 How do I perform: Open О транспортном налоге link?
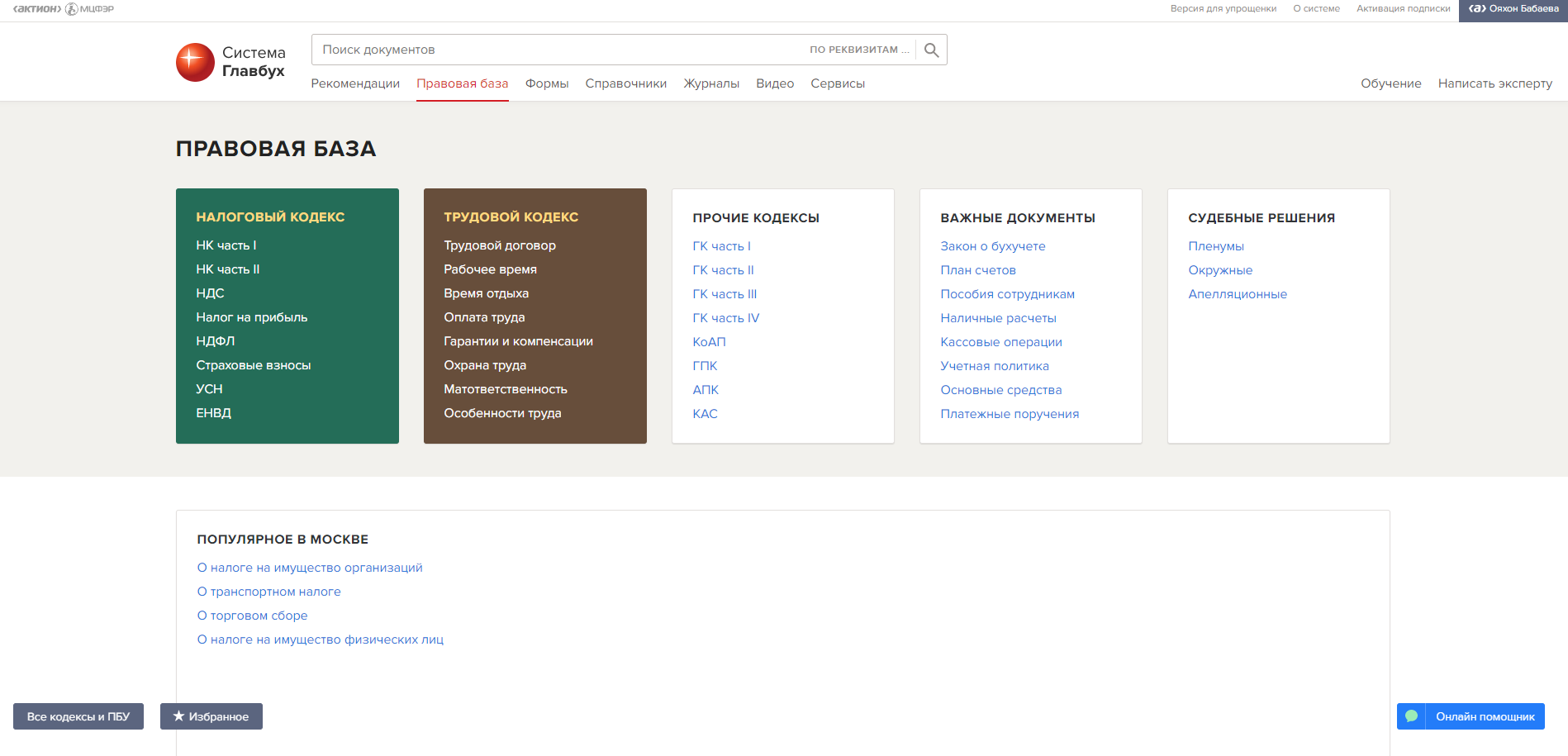[268, 592]
